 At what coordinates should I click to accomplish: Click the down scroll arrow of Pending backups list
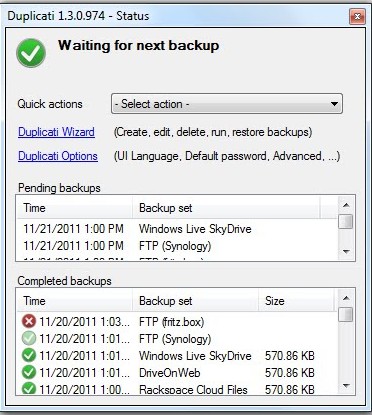coord(346,252)
